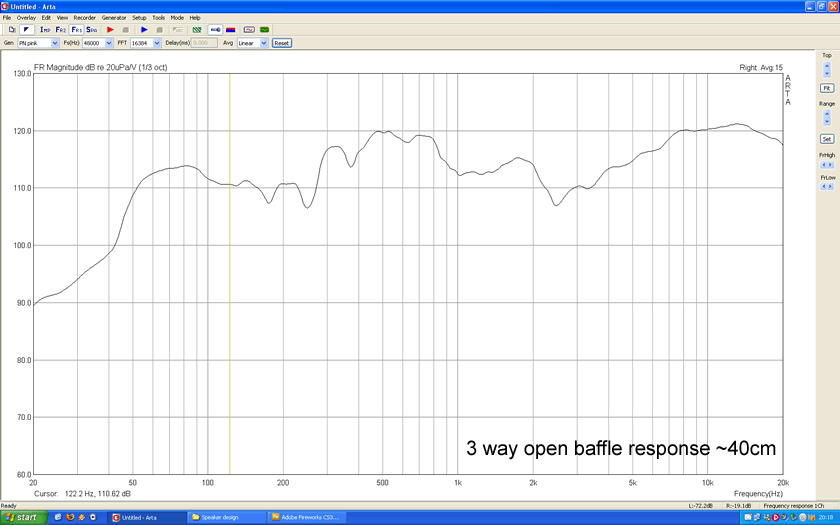840x525 pixels.
Task: Click FrLow right arrow
Action: pyautogui.click(x=830, y=186)
